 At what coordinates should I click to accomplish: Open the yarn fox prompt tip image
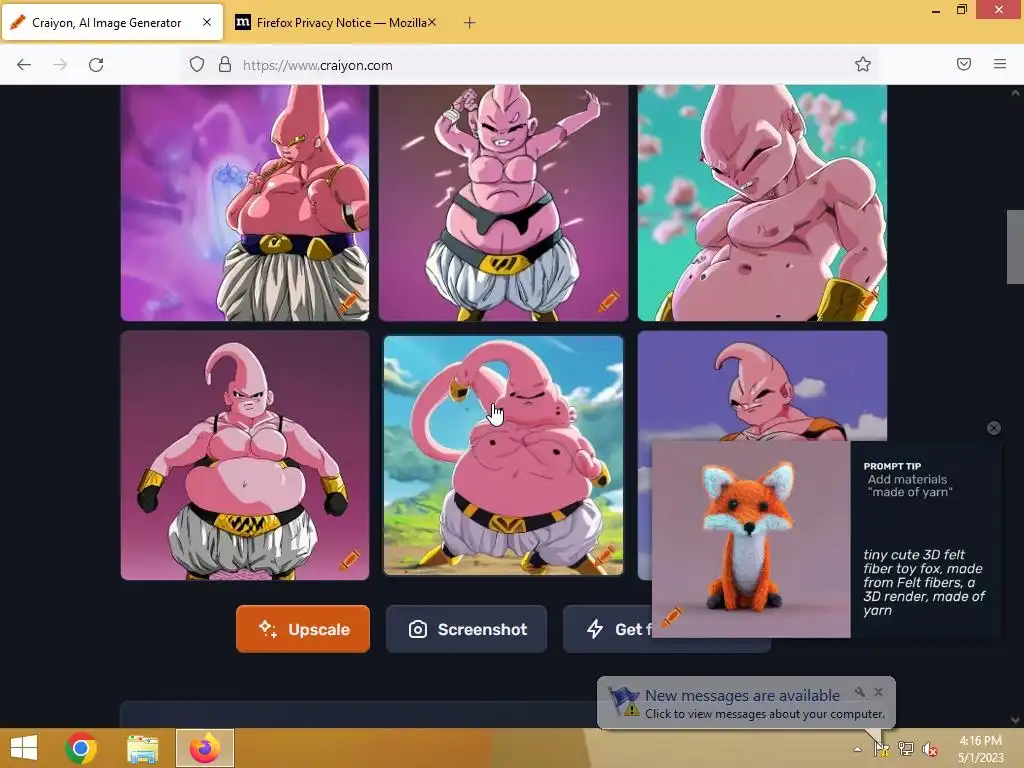point(751,539)
